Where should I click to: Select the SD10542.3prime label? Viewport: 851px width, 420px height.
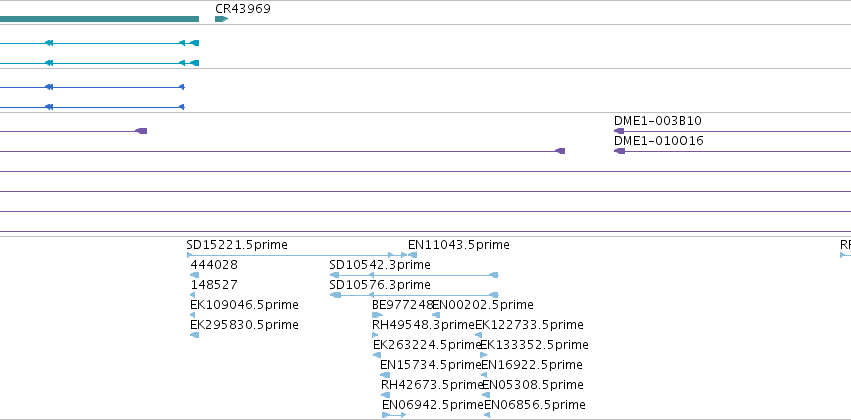pyautogui.click(x=380, y=265)
